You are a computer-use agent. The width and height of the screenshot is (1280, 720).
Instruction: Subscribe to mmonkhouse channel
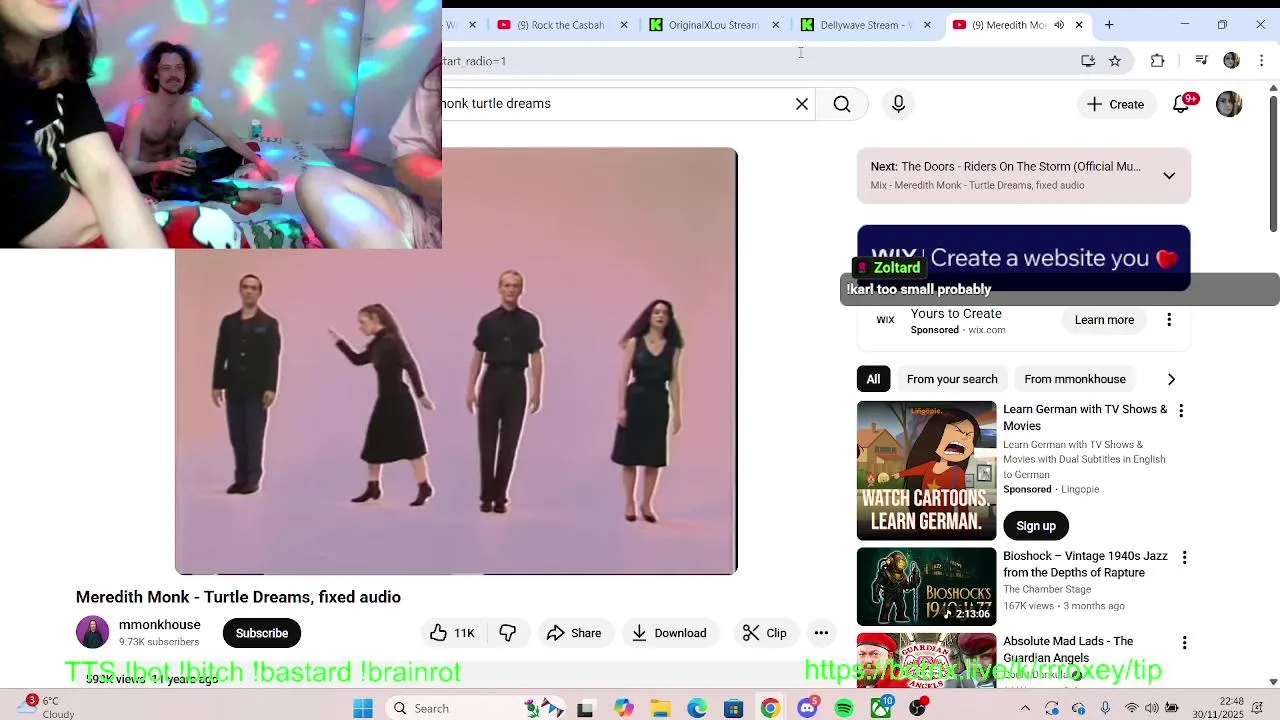point(262,633)
